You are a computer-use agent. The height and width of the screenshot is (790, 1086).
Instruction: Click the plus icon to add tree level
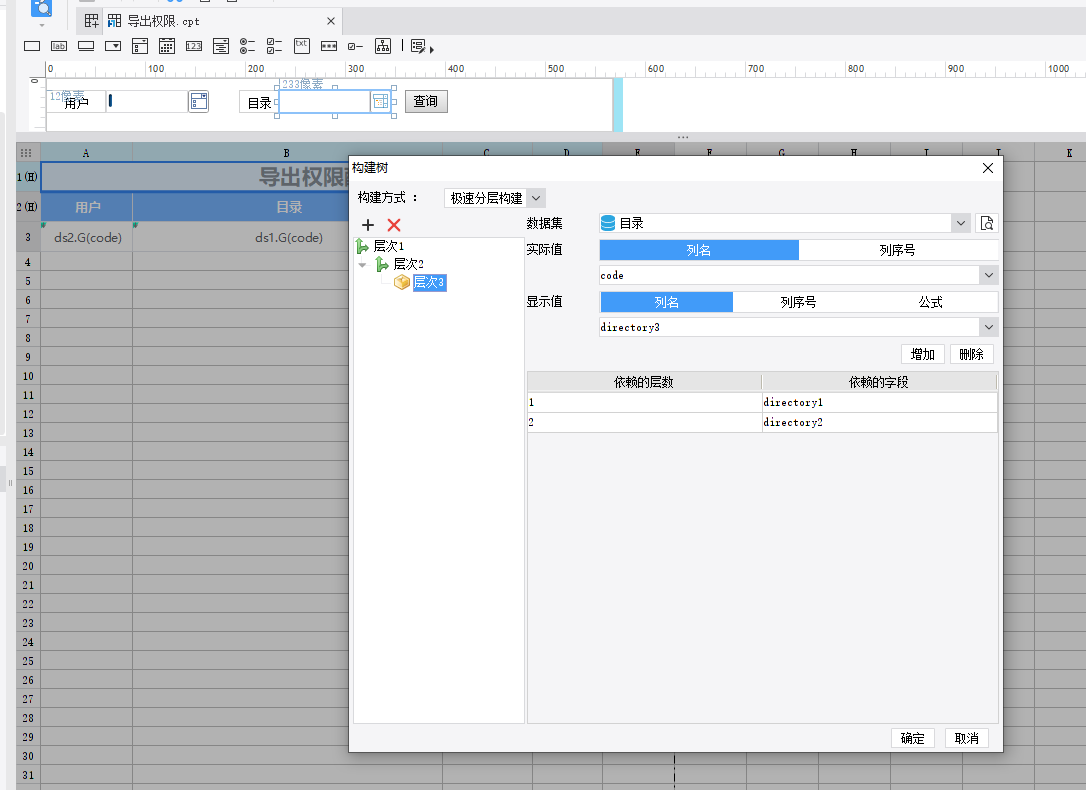click(x=368, y=226)
